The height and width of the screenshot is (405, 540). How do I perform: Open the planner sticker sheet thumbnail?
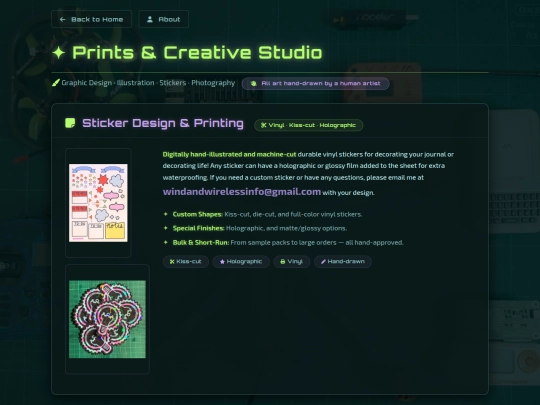pyautogui.click(x=98, y=203)
